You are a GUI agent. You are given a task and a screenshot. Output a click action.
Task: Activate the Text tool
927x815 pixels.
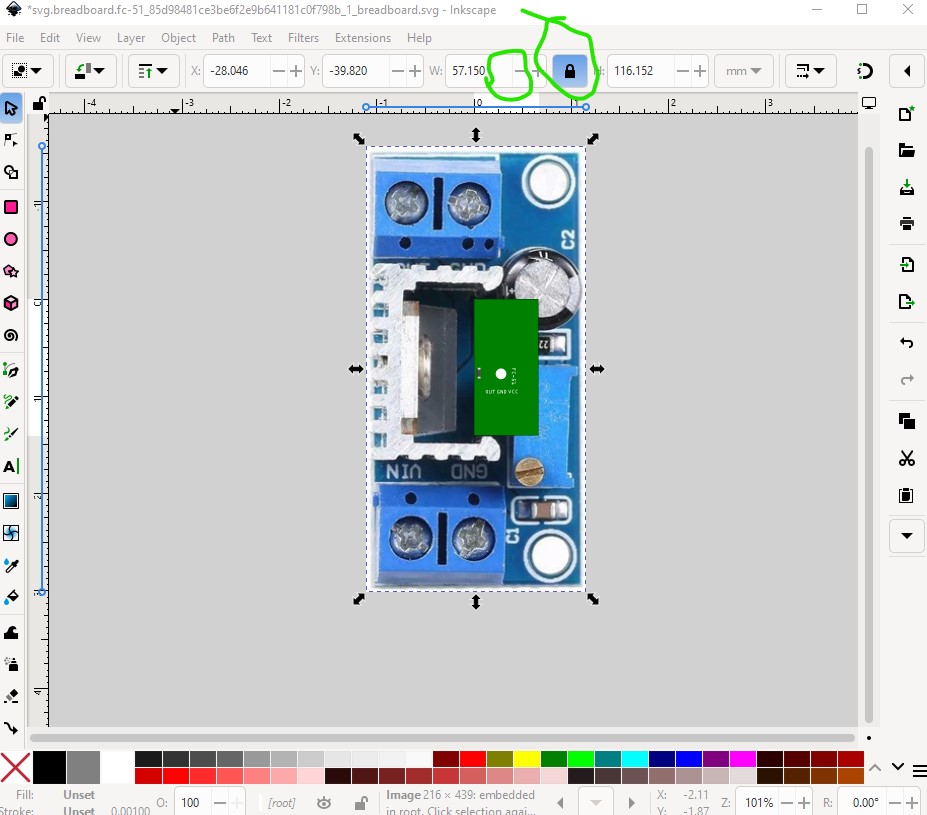click(11, 466)
